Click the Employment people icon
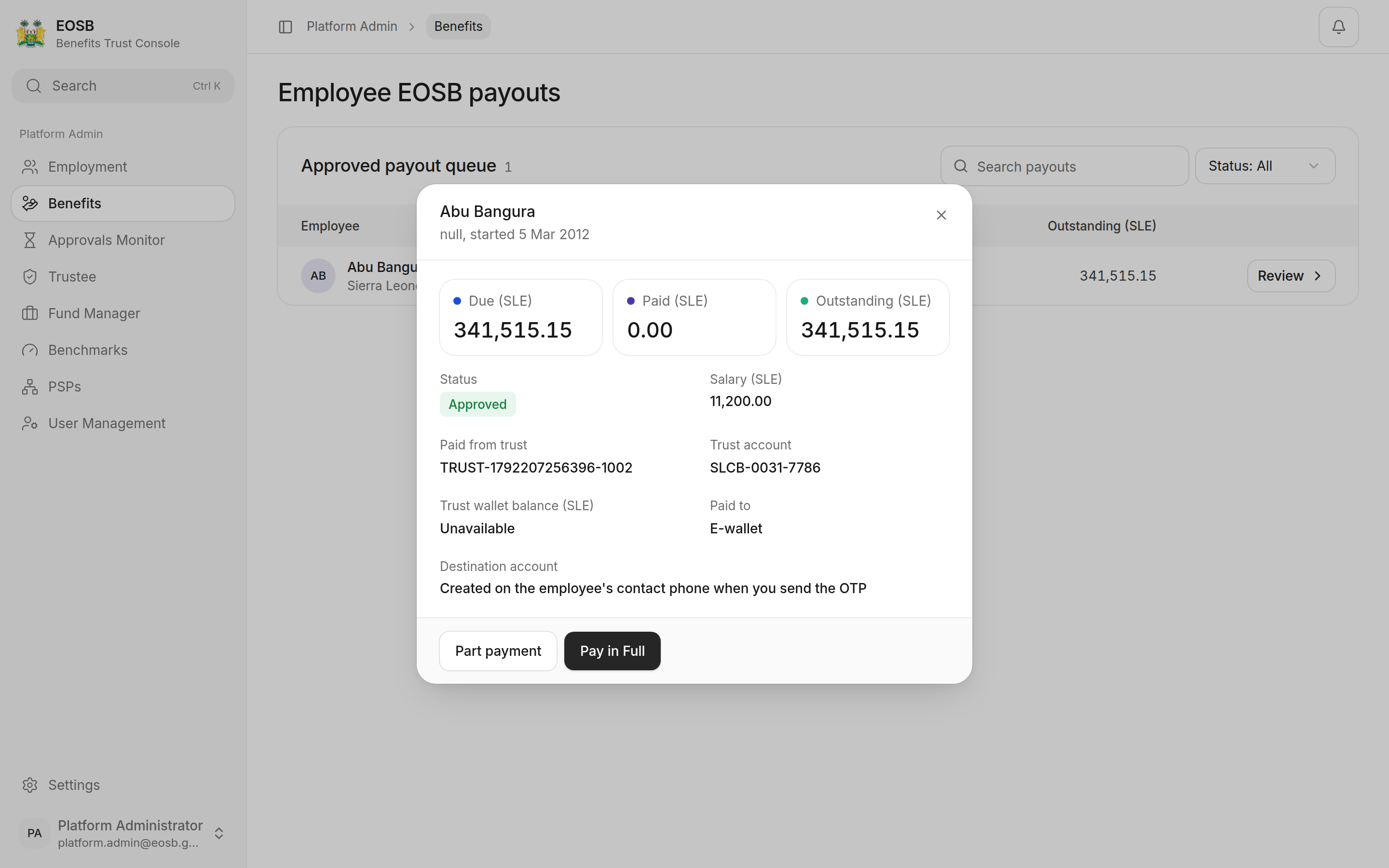This screenshot has height=868, width=1389. (30, 167)
